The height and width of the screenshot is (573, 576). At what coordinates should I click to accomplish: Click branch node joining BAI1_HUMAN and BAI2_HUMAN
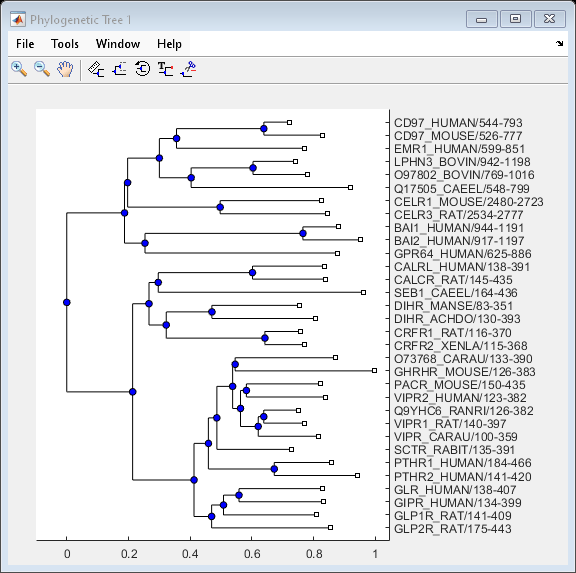303,233
